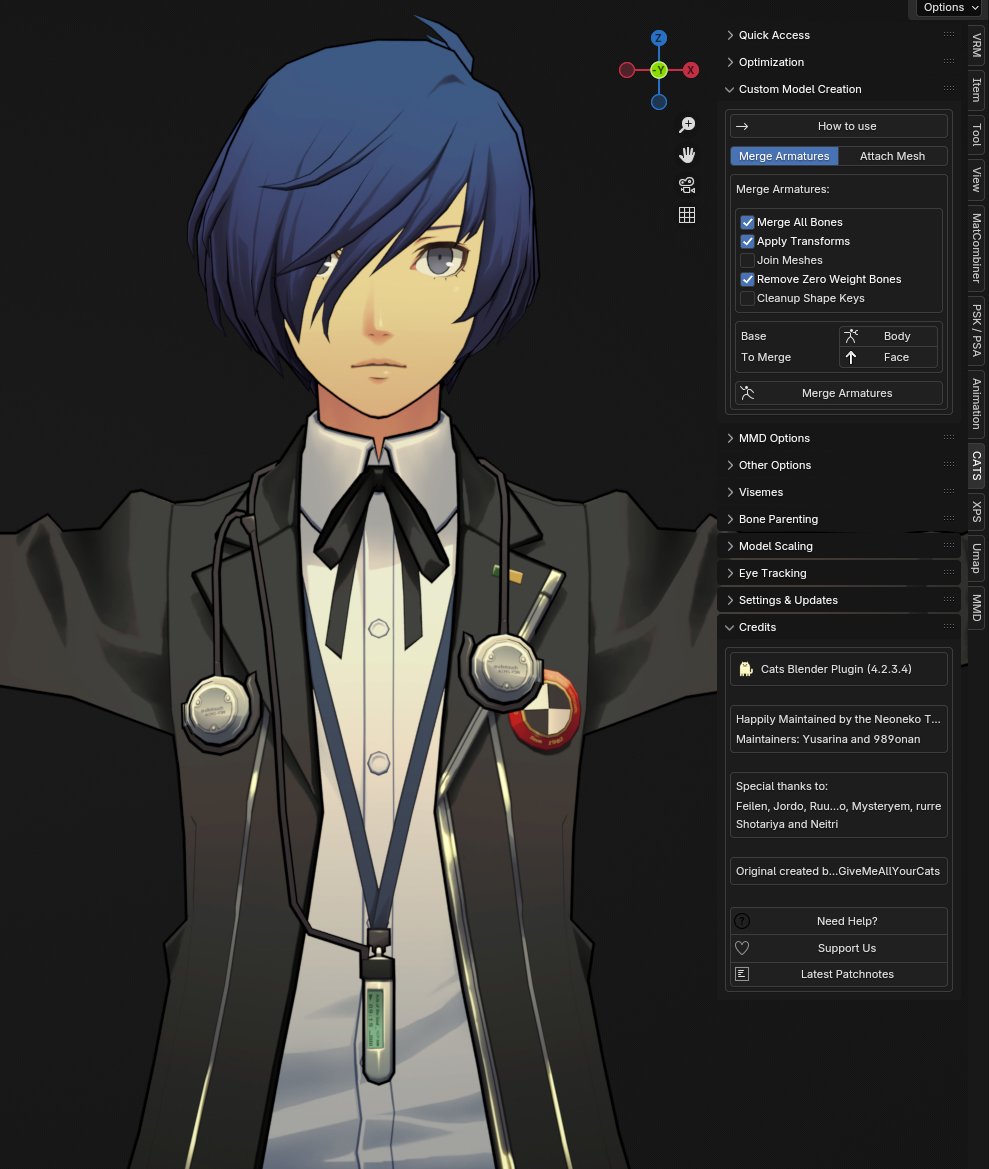
Task: Click the question mark icon by Need Help
Action: (742, 921)
